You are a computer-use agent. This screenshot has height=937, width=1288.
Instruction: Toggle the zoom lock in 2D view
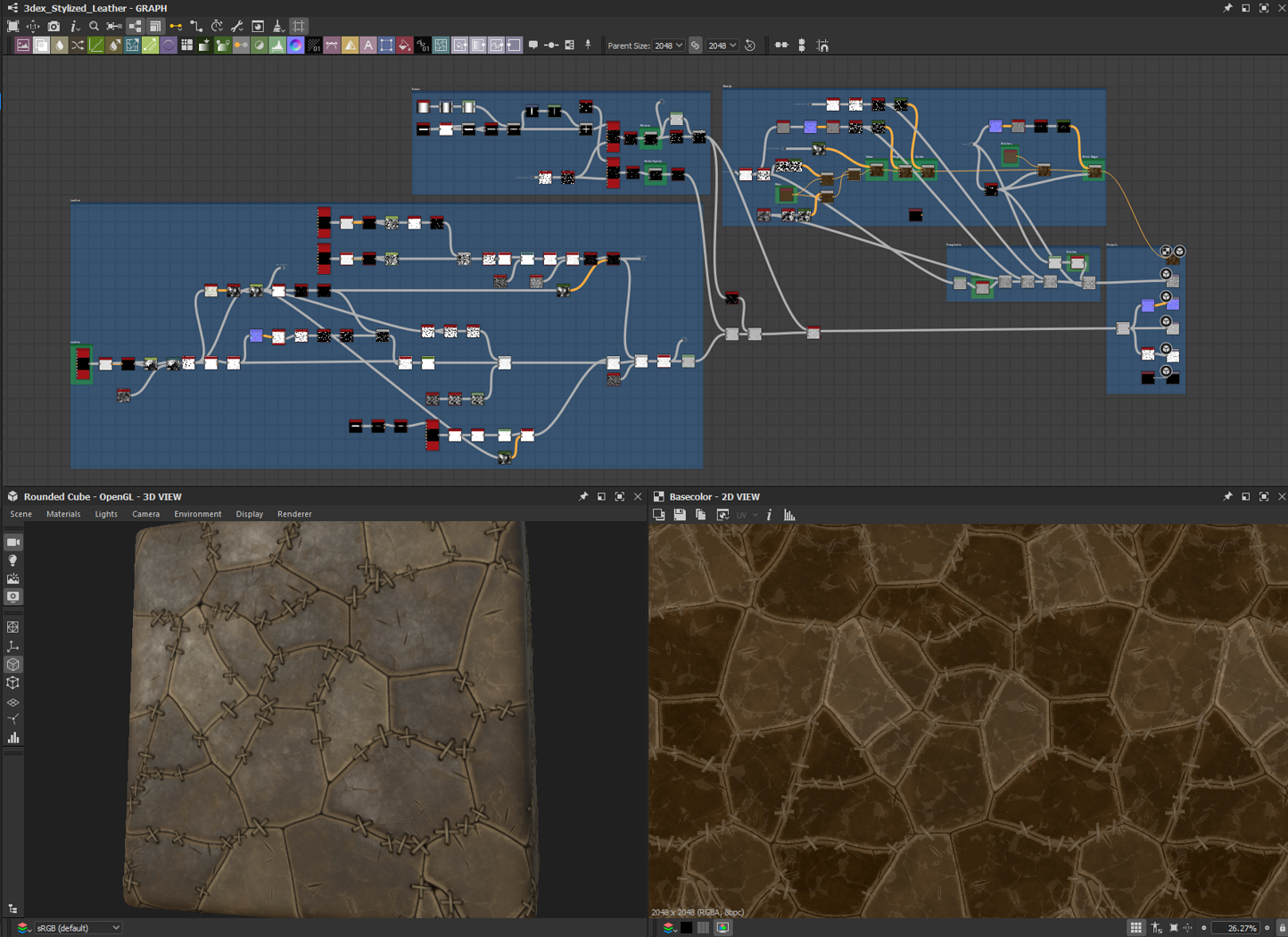tap(1282, 928)
